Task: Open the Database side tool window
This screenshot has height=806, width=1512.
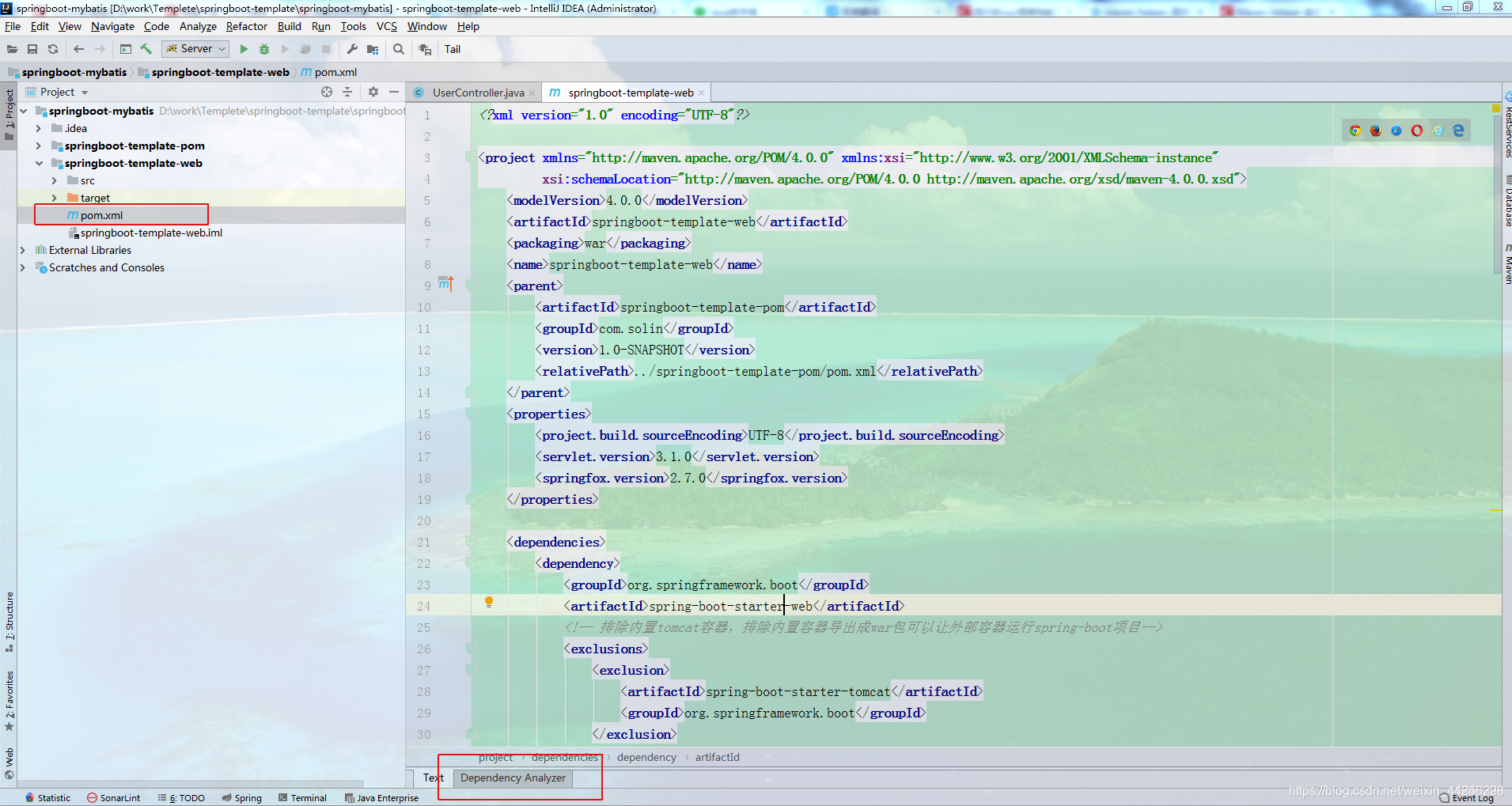Action: [1506, 202]
